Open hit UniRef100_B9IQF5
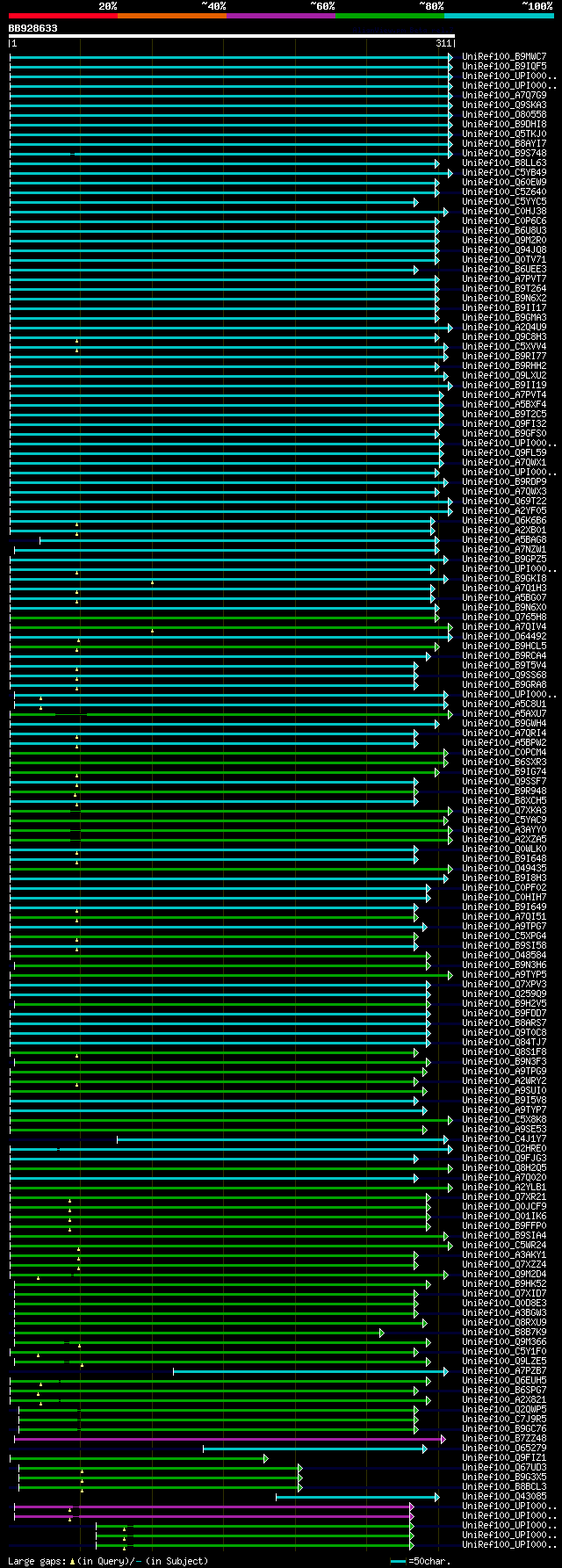The image size is (562, 1568). tap(504, 67)
